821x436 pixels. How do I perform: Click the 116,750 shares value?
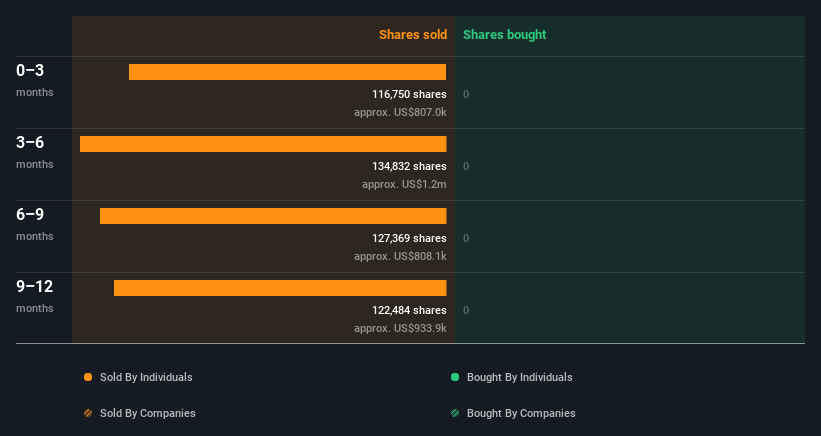[x=409, y=94]
